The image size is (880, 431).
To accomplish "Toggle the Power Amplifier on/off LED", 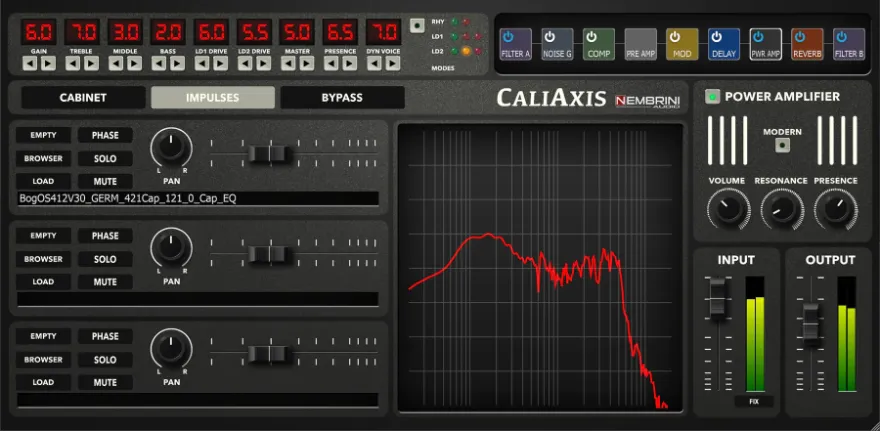I will (x=713, y=97).
